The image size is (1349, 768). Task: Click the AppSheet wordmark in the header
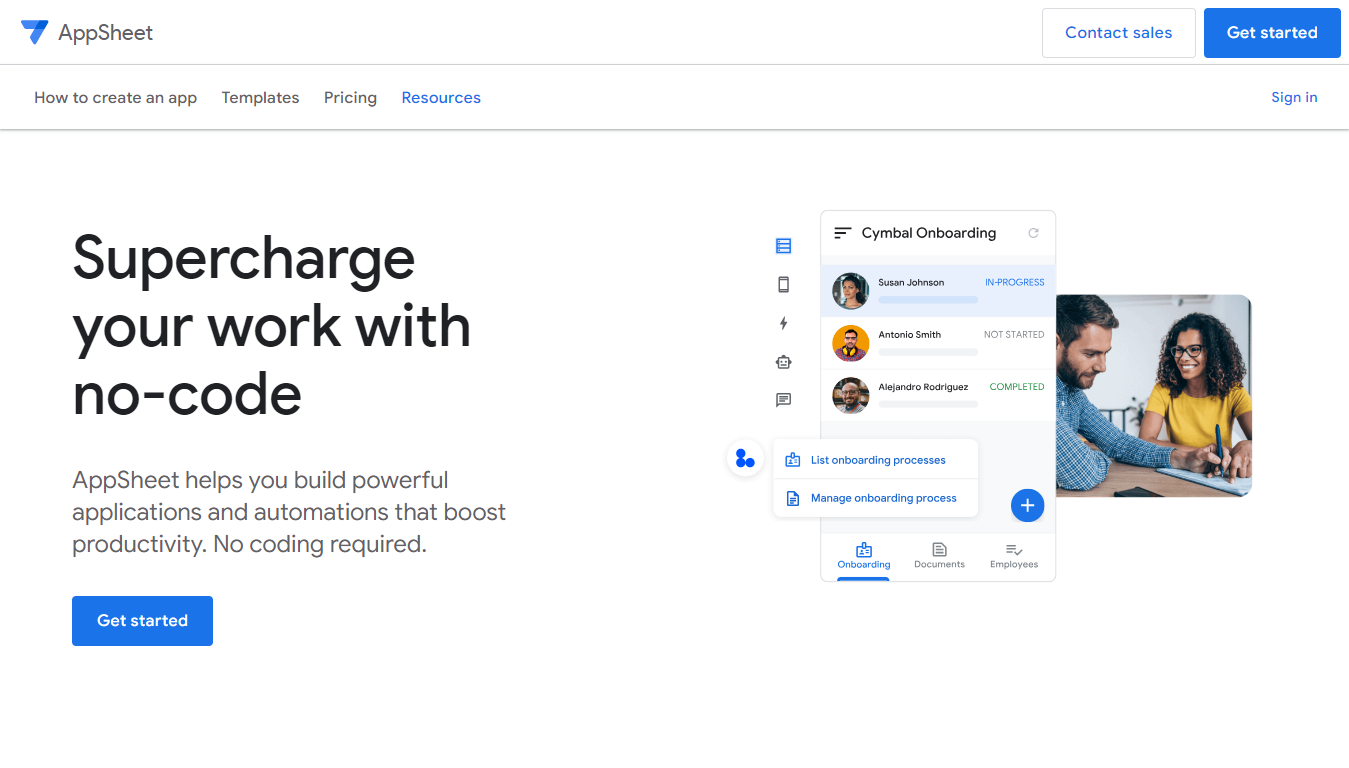pyautogui.click(x=105, y=32)
